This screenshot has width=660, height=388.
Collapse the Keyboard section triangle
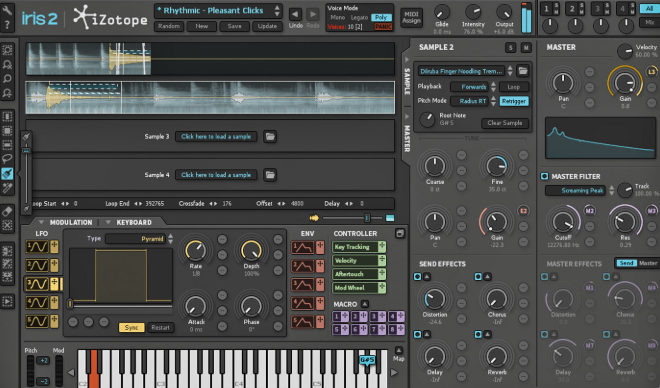[x=108, y=222]
